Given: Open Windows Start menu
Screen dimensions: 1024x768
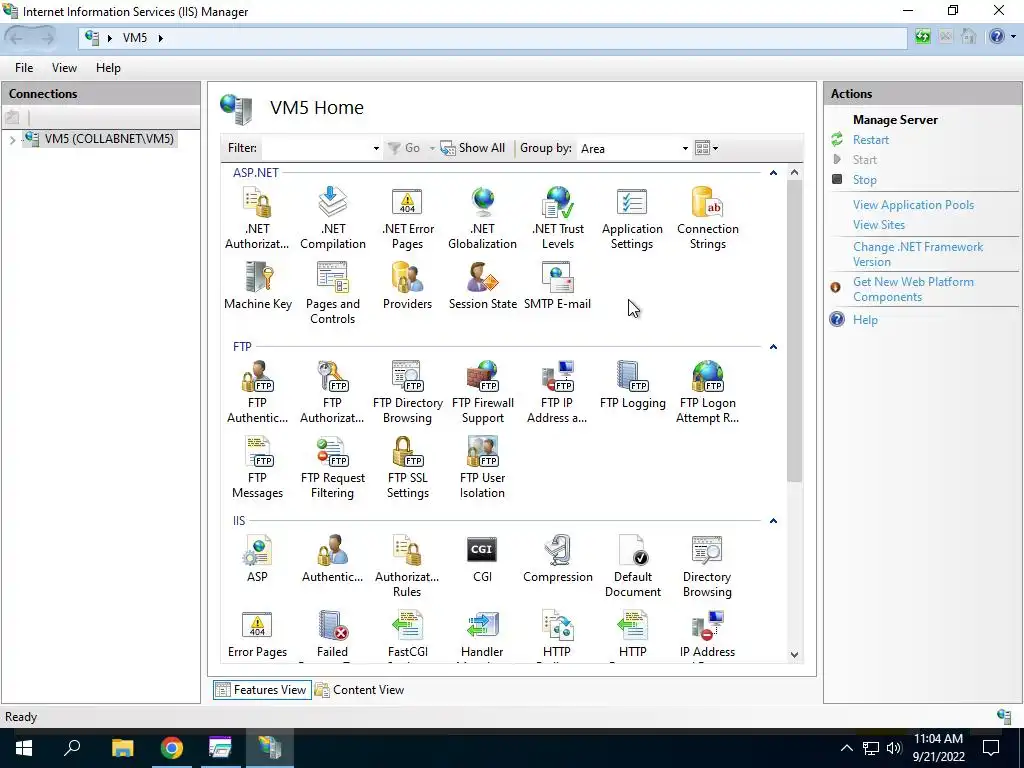Looking at the screenshot, I should pyautogui.click(x=24, y=748).
